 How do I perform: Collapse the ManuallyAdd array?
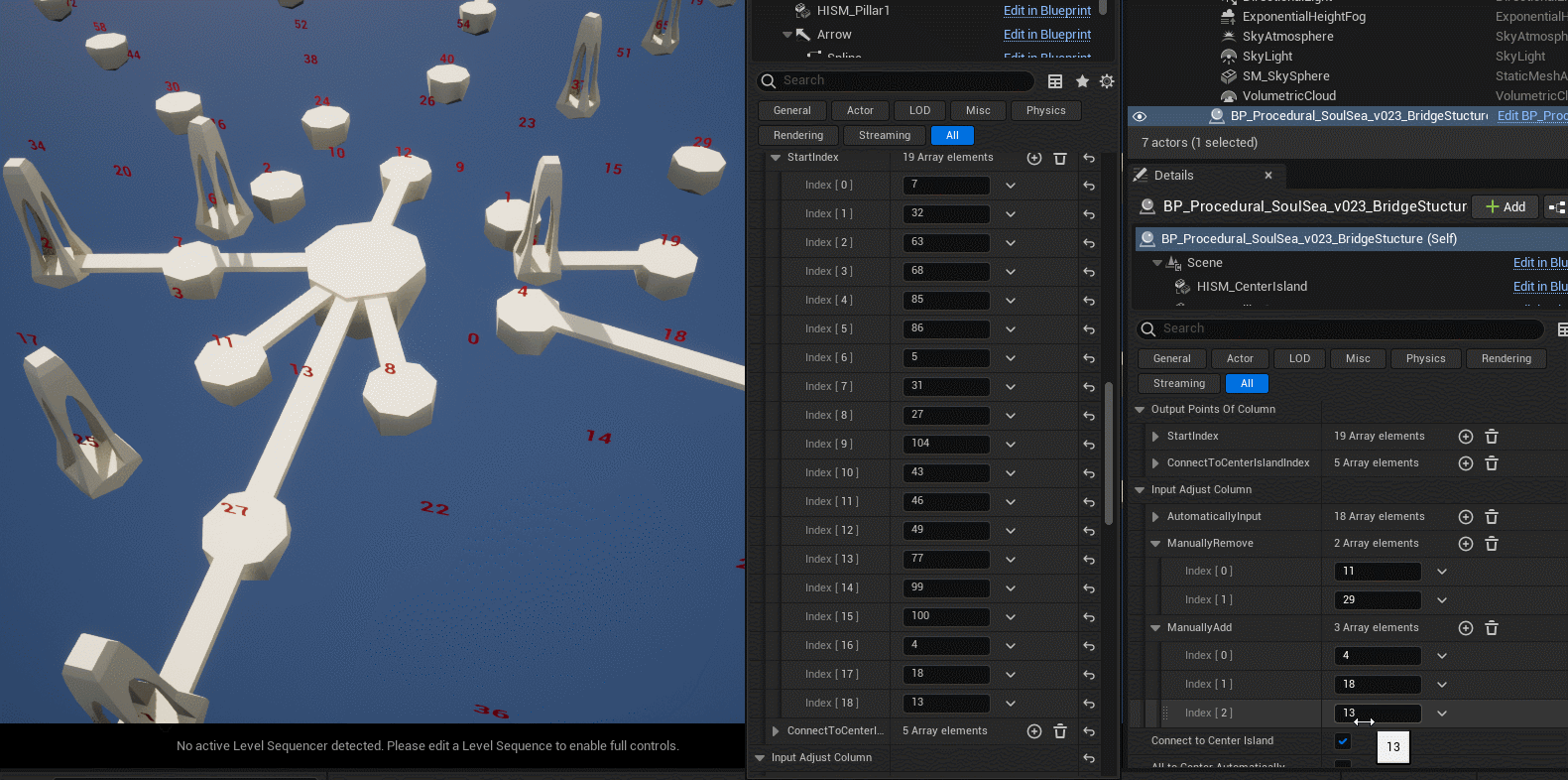(x=1155, y=628)
